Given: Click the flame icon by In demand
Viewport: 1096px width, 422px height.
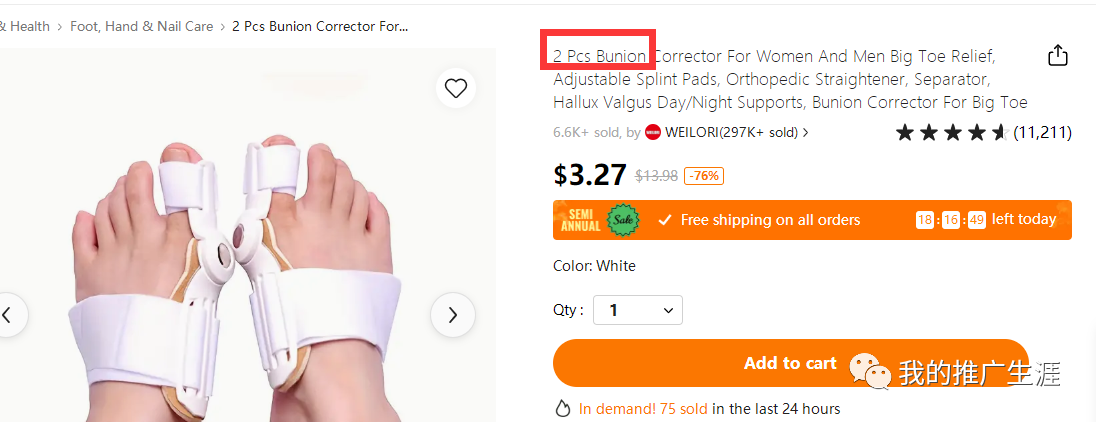Looking at the screenshot, I should pos(563,408).
